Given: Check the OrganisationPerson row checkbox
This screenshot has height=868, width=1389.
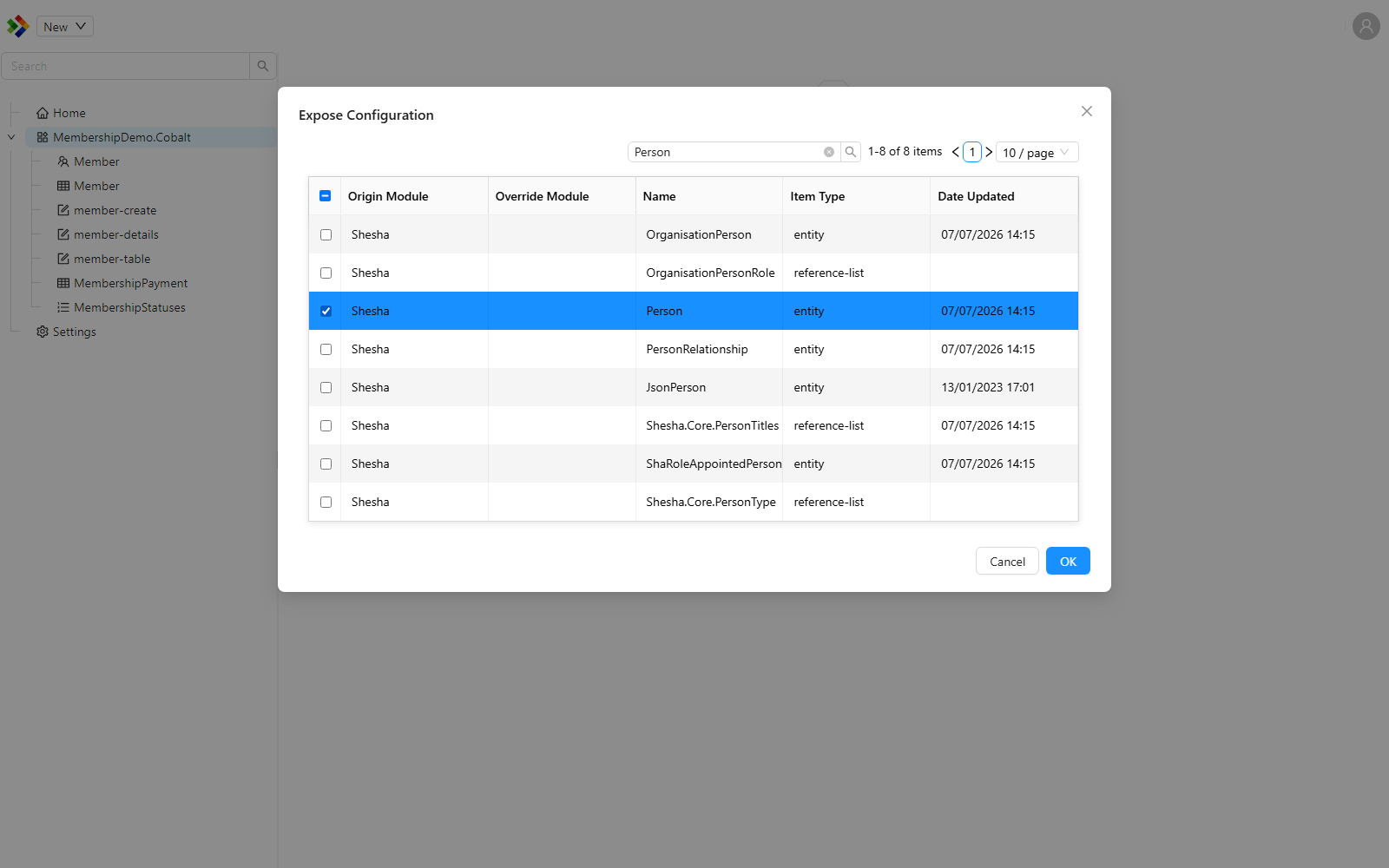Looking at the screenshot, I should click(326, 234).
